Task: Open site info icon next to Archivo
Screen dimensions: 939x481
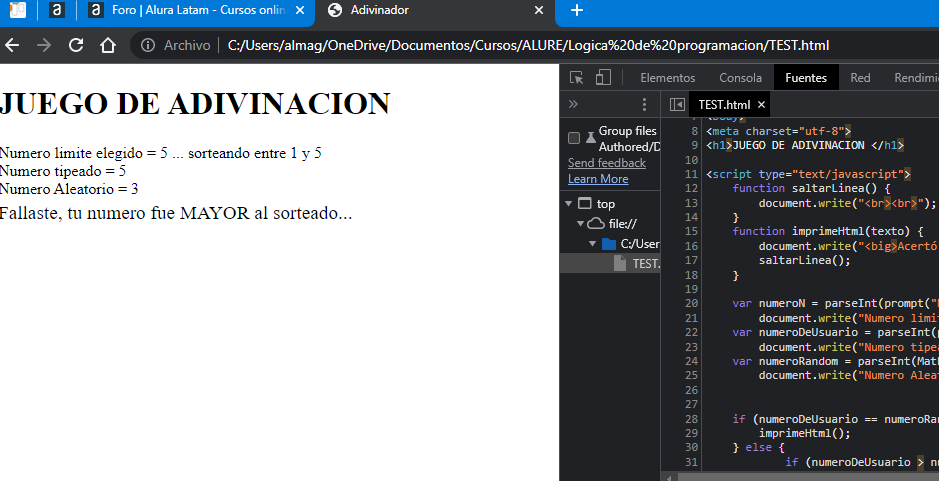Action: coord(147,46)
